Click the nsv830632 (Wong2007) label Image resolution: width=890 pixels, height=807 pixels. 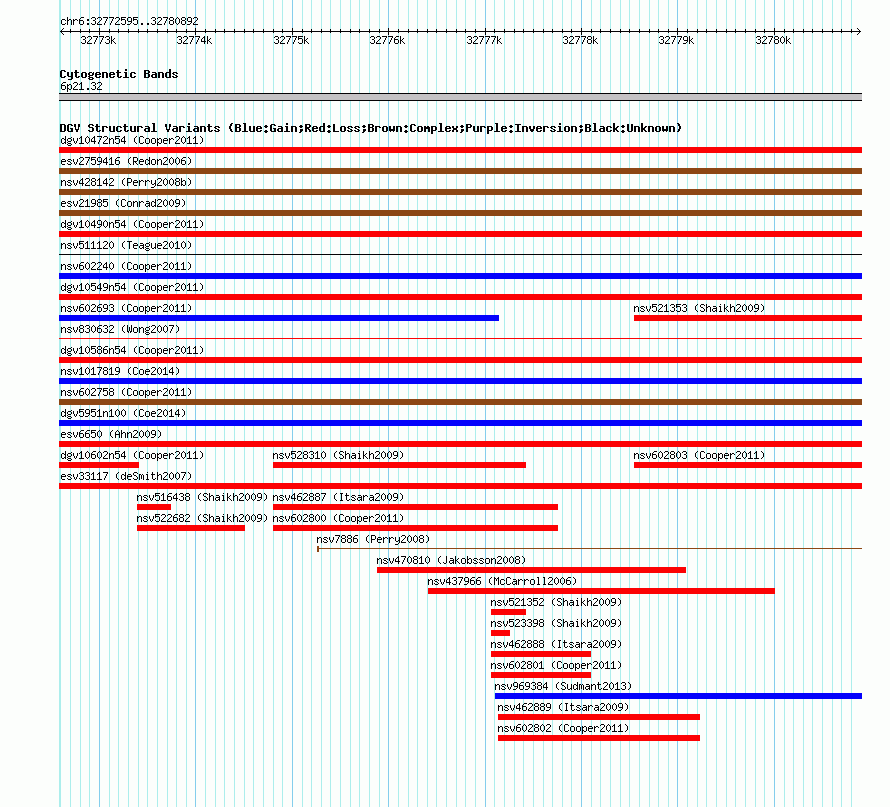(x=120, y=329)
